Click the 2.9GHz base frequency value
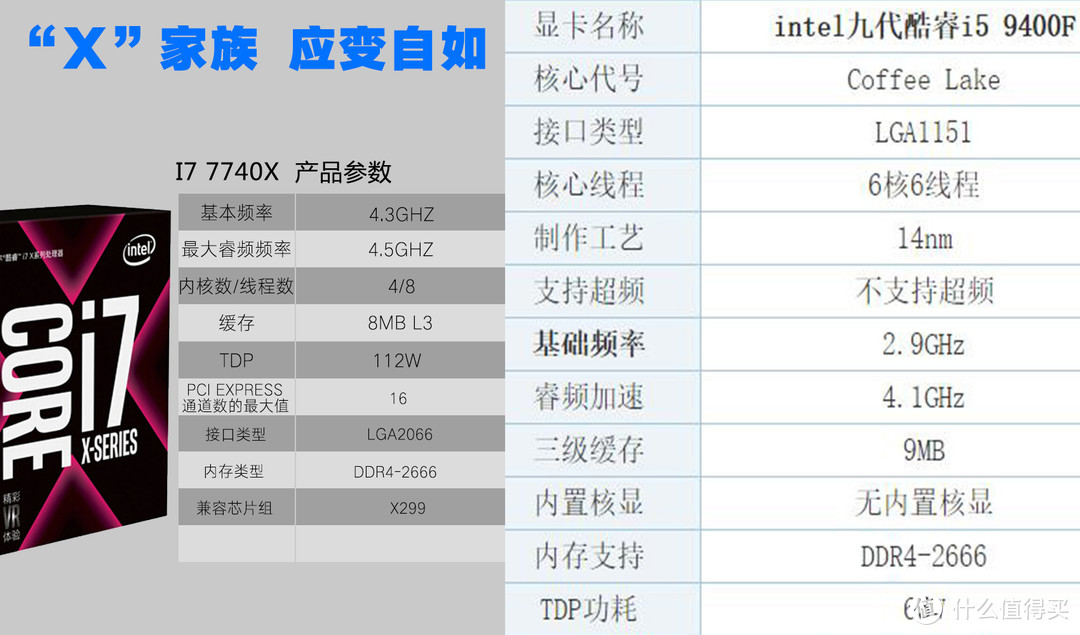This screenshot has width=1080, height=635. tap(923, 344)
